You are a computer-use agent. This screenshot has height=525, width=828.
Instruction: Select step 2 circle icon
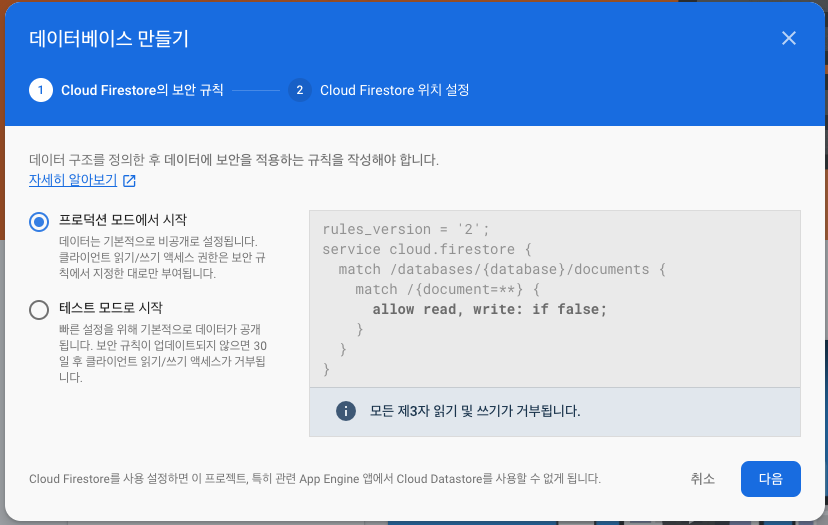point(299,90)
